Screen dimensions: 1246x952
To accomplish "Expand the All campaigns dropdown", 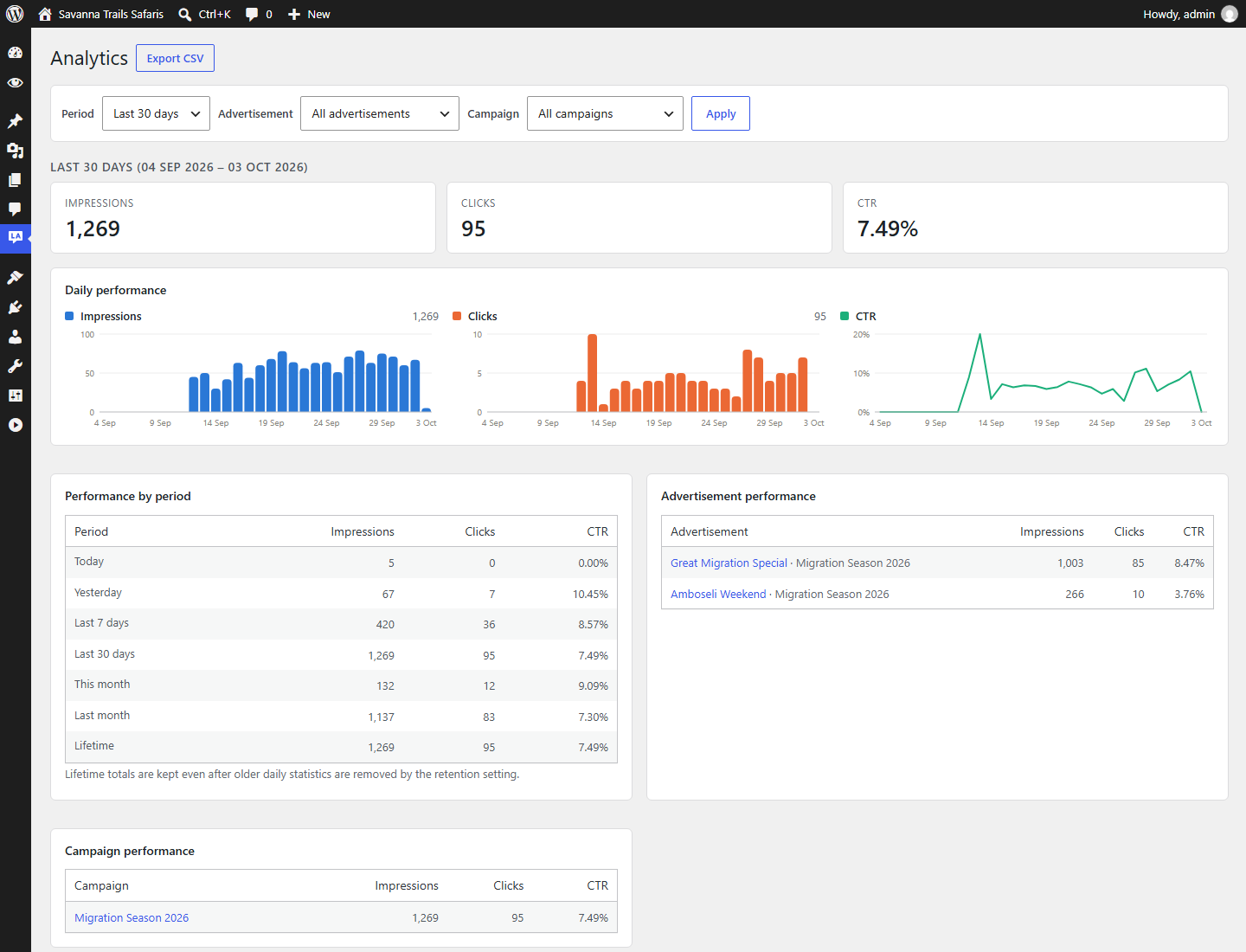I will point(605,113).
